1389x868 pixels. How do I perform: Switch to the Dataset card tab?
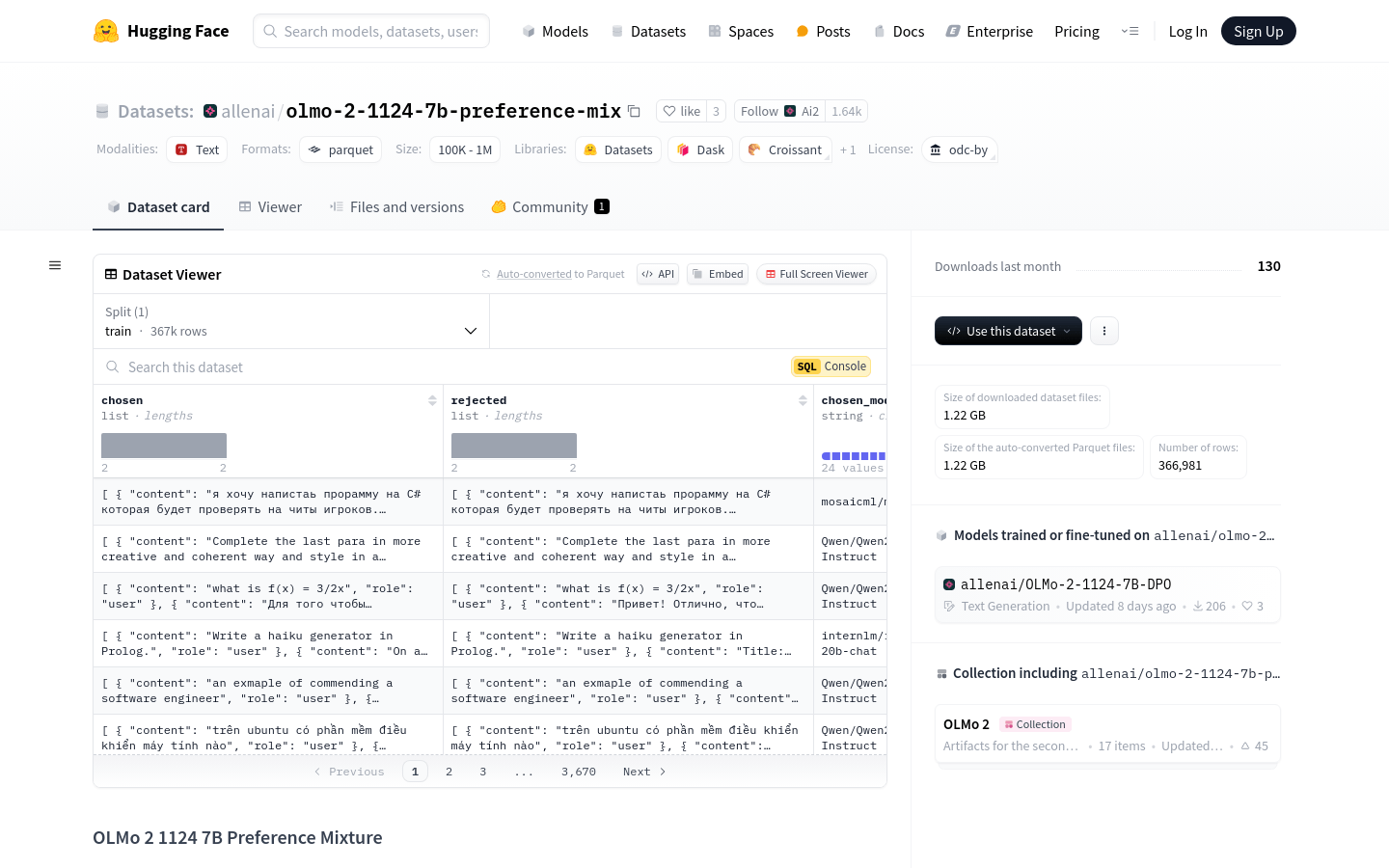(158, 206)
